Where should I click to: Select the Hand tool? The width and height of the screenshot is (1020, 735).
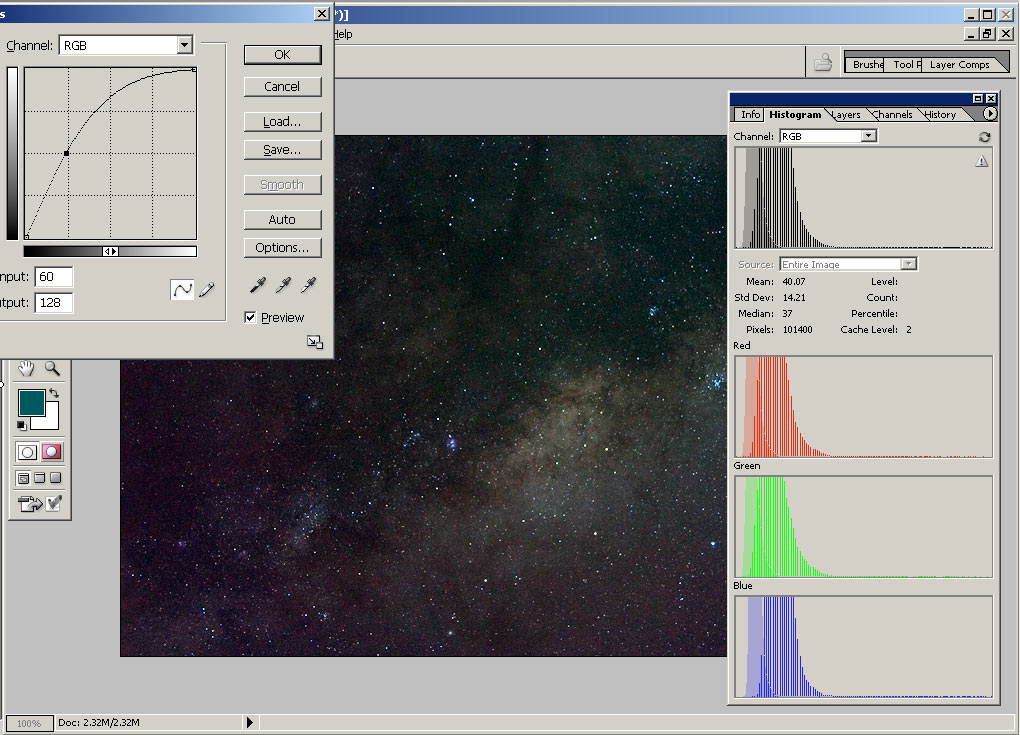point(27,369)
